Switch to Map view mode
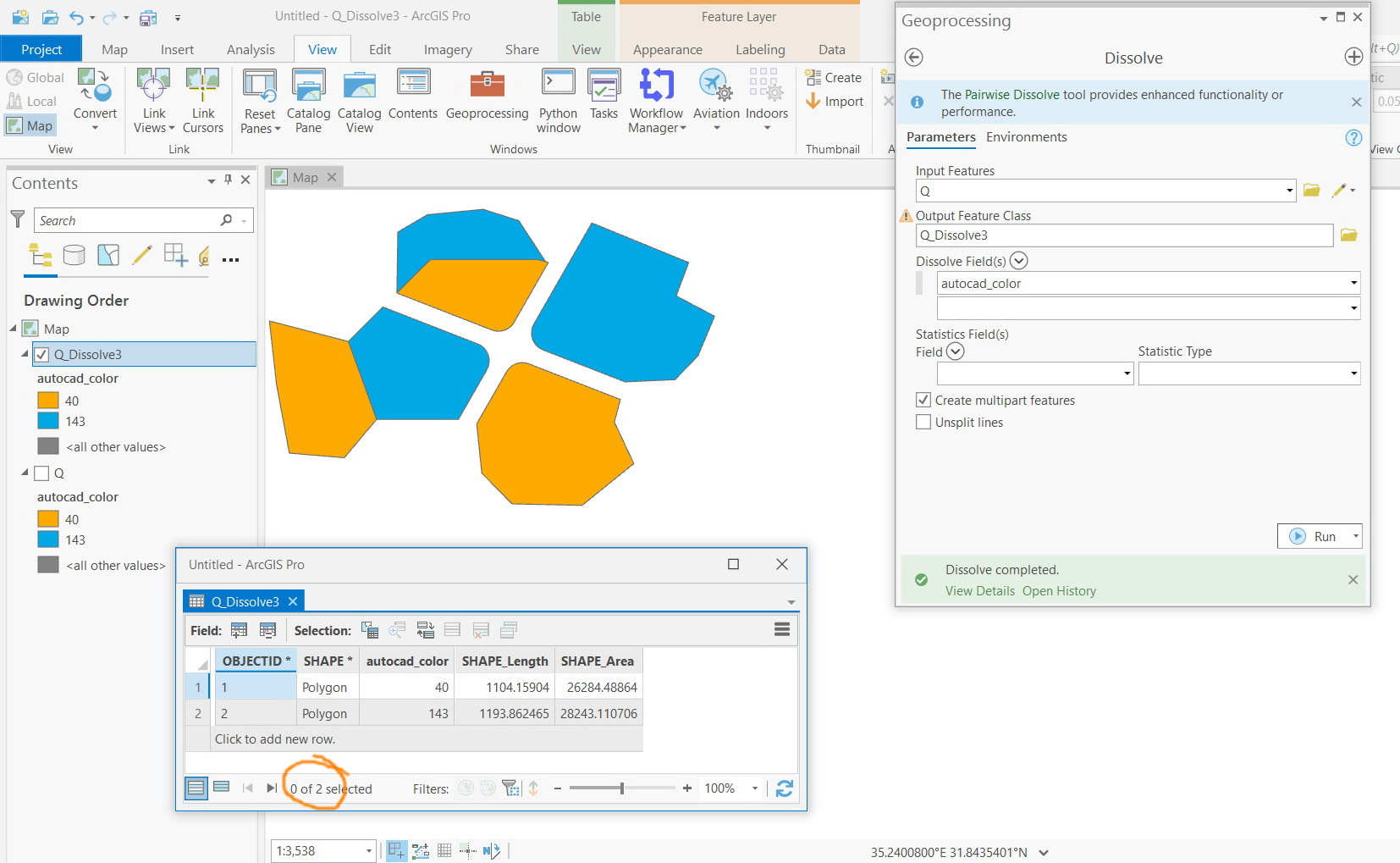The width and height of the screenshot is (1400, 863). click(30, 125)
